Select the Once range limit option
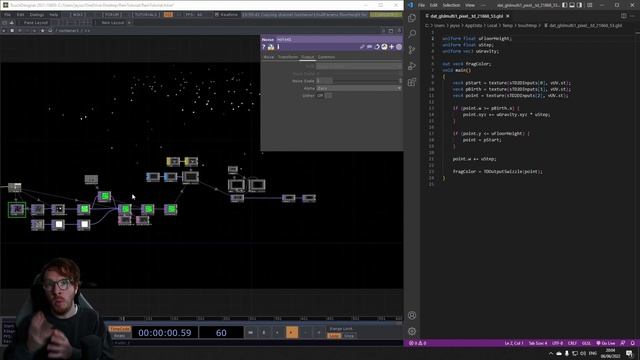The height and width of the screenshot is (360, 640). pos(349,336)
